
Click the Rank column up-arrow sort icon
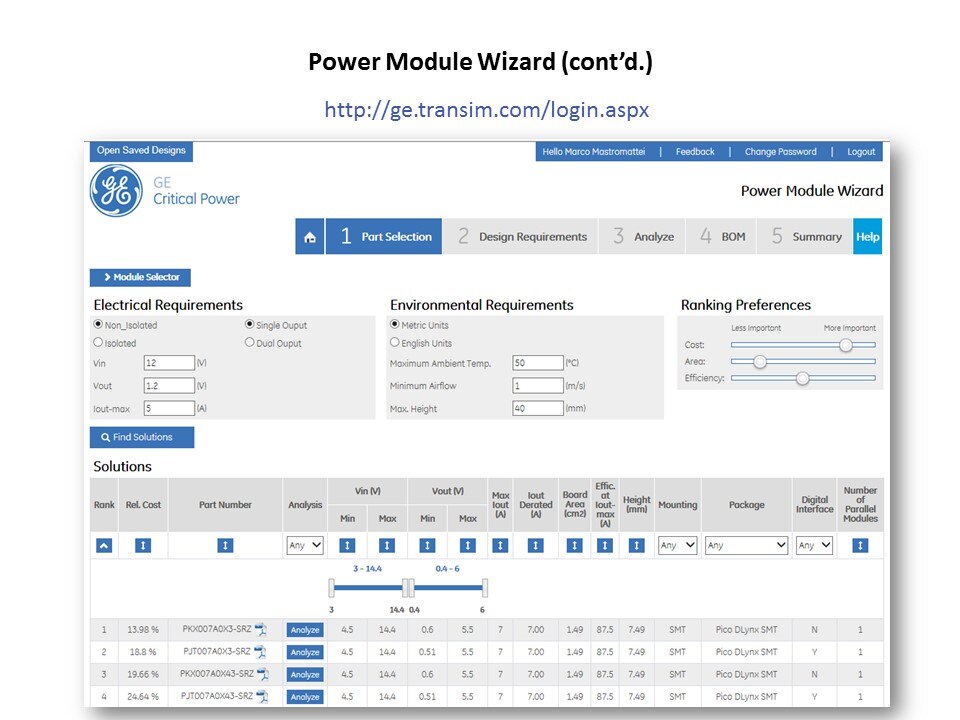tap(104, 545)
